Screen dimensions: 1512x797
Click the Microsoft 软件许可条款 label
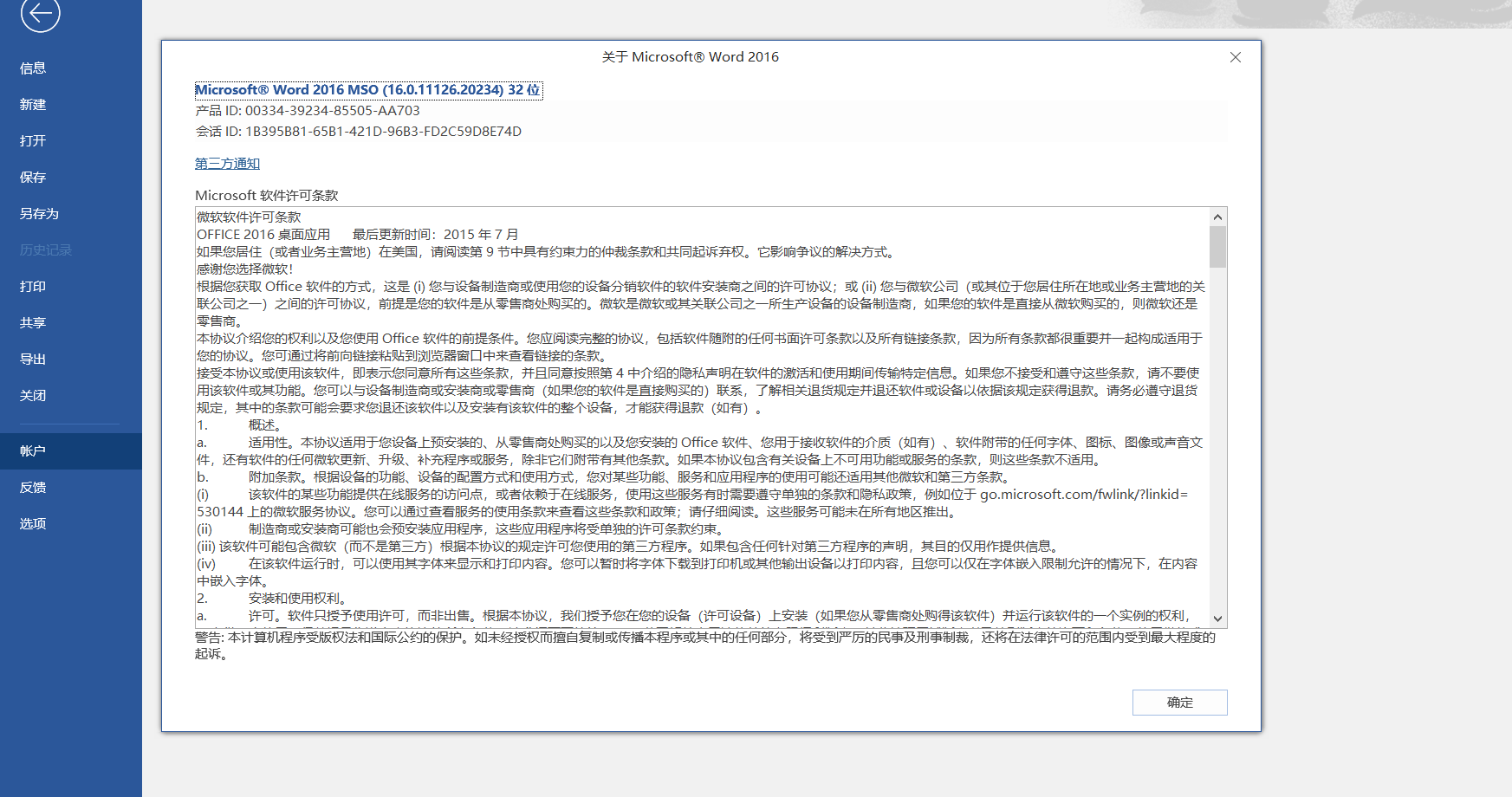tap(267, 196)
